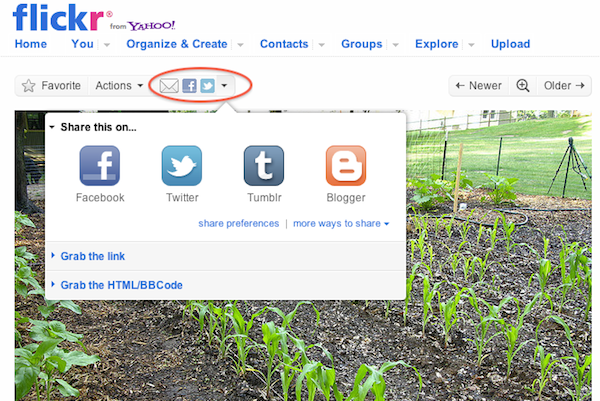Click the magnifier zoom icon
This screenshot has height=401, width=600.
(523, 86)
